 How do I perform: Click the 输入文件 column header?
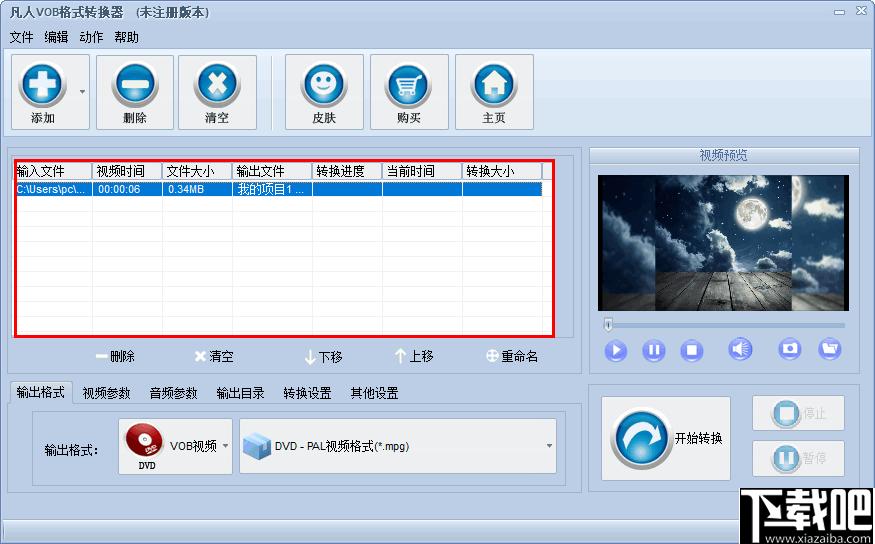point(54,171)
